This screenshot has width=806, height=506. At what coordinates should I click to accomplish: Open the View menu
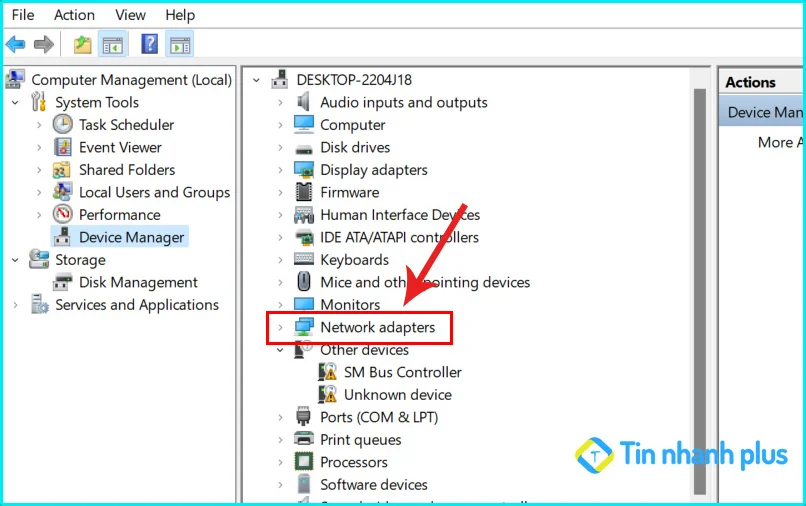[131, 15]
